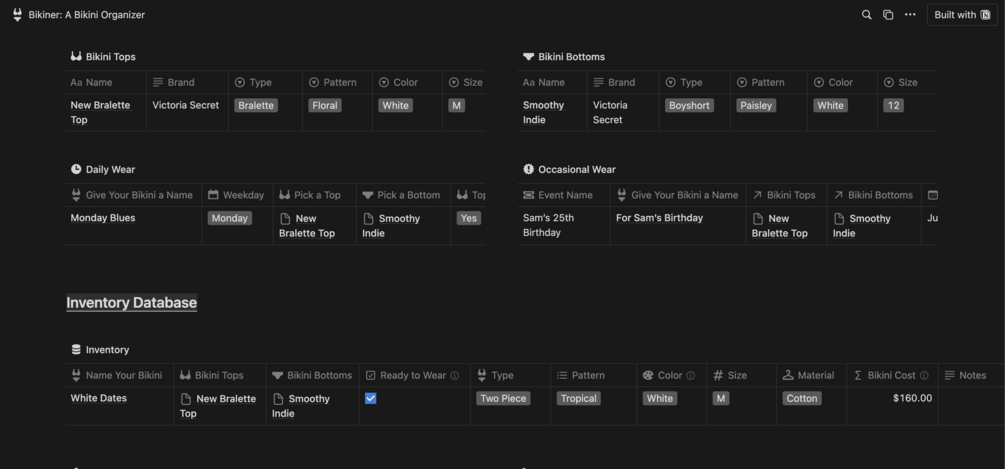The image size is (1005, 469).
Task: Click the Bikini Bottoms database title
Action: coord(571,57)
